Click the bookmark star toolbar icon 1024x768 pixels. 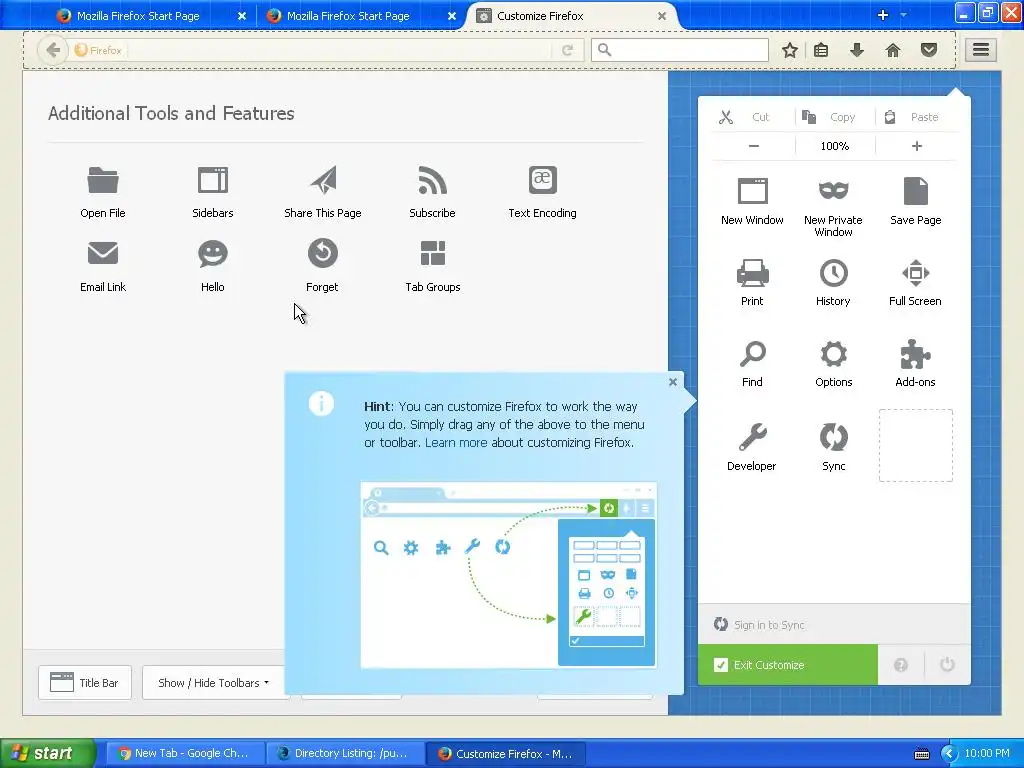(790, 50)
